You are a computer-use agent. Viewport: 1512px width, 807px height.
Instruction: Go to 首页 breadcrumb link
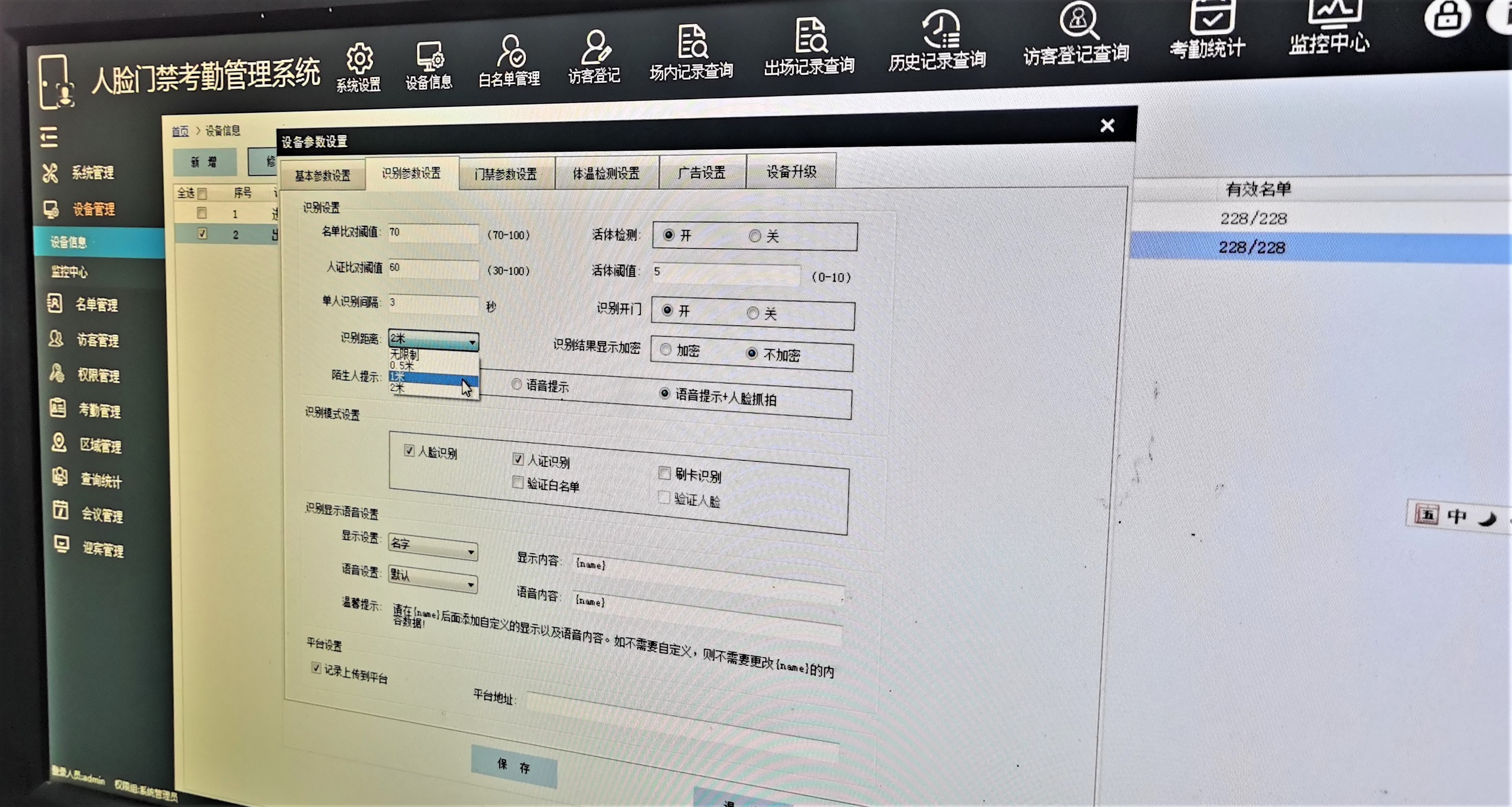point(180,131)
